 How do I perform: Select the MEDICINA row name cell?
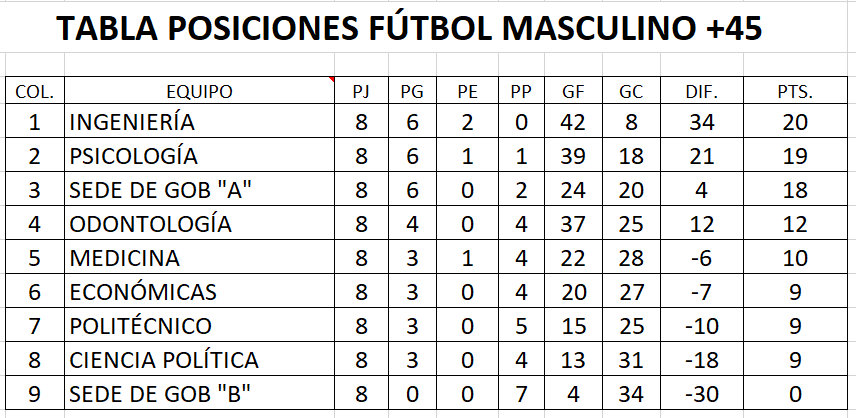point(199,257)
